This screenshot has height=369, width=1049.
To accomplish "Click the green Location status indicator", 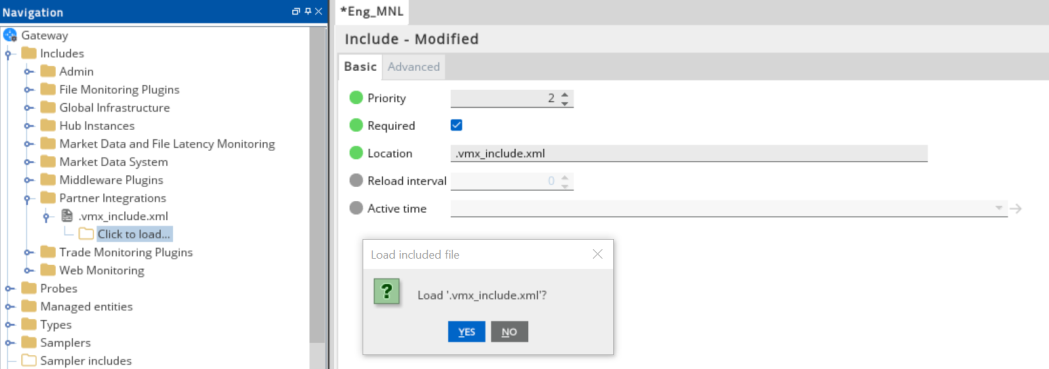I will click(x=356, y=153).
